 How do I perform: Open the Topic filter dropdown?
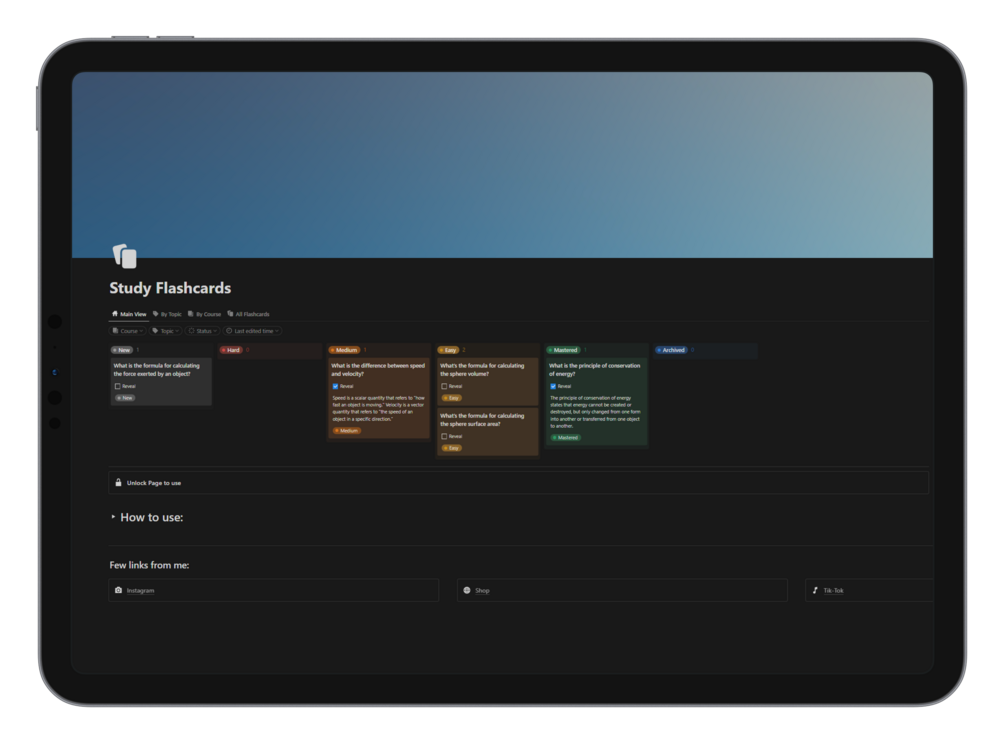click(x=166, y=331)
